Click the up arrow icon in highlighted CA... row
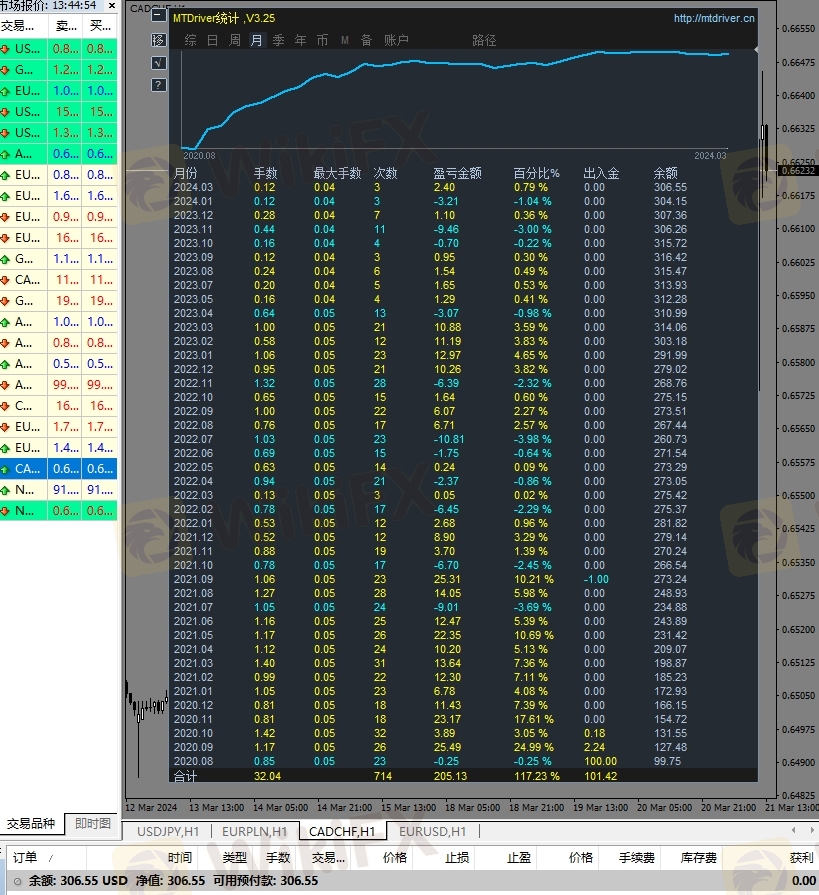Viewport: 819px width, 895px height. coord(5,469)
